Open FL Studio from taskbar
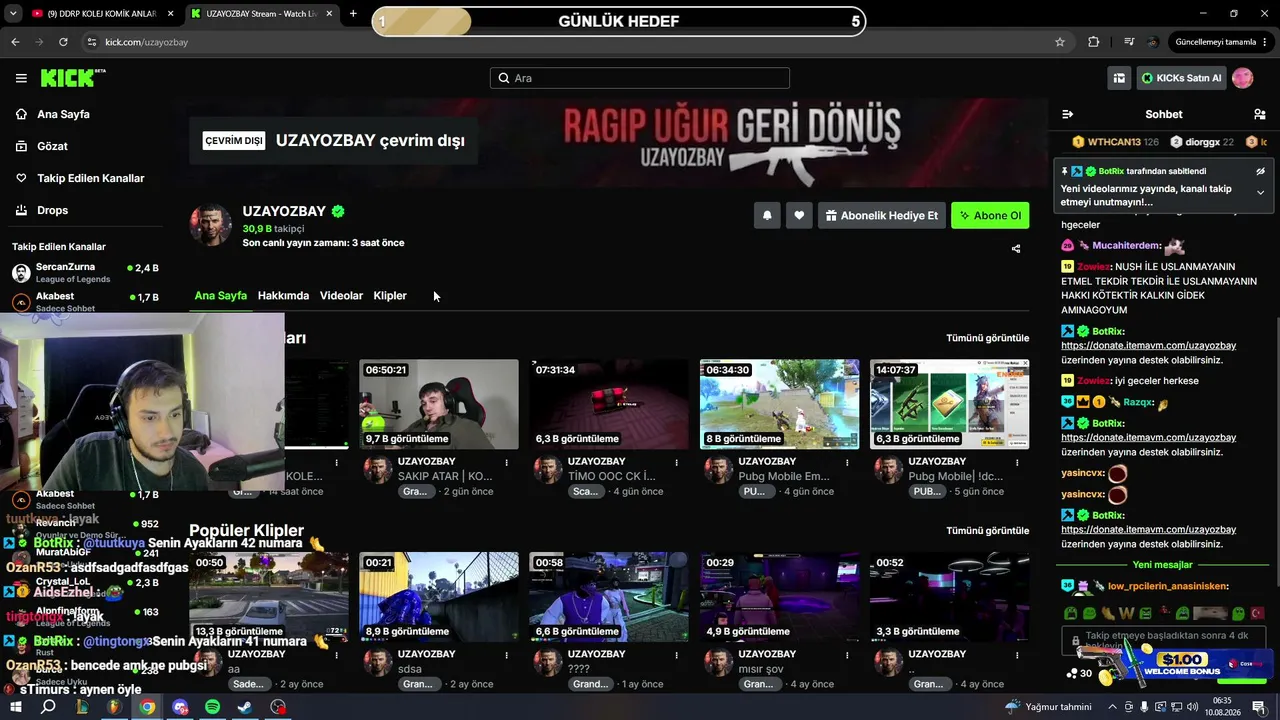Screen dimensions: 1280x720 pyautogui.click(x=114, y=707)
